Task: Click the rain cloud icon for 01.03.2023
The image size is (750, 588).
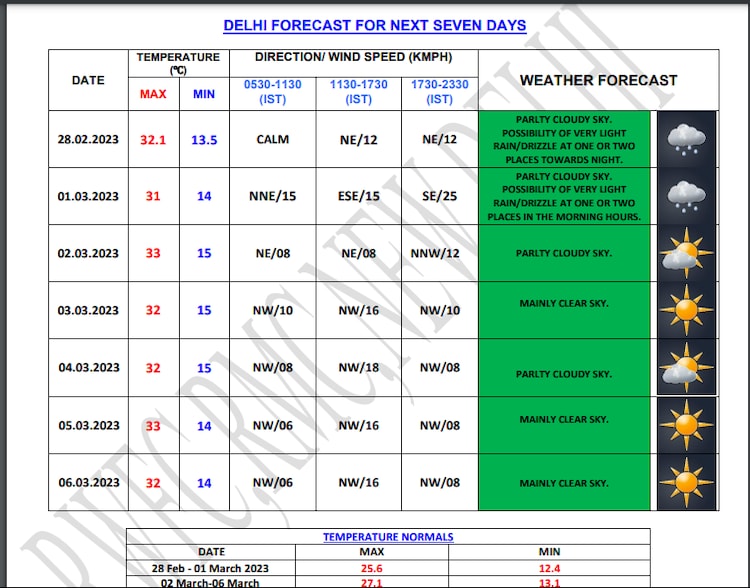Action: click(x=685, y=196)
